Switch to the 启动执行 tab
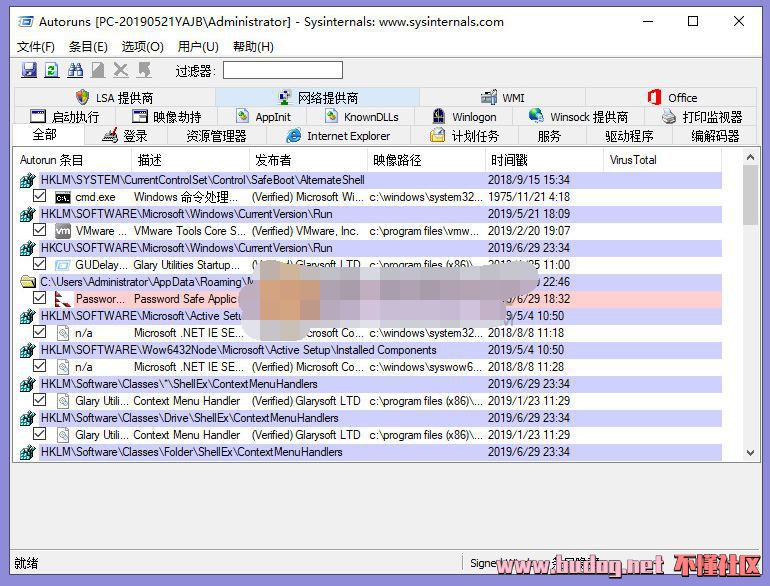 (65, 117)
